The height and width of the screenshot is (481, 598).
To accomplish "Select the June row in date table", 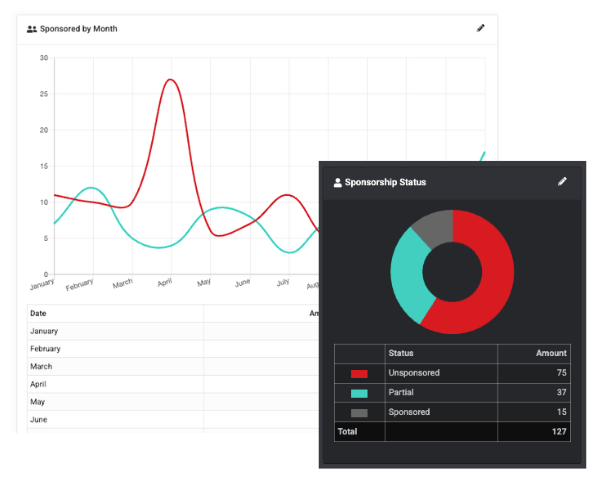I will [173, 420].
